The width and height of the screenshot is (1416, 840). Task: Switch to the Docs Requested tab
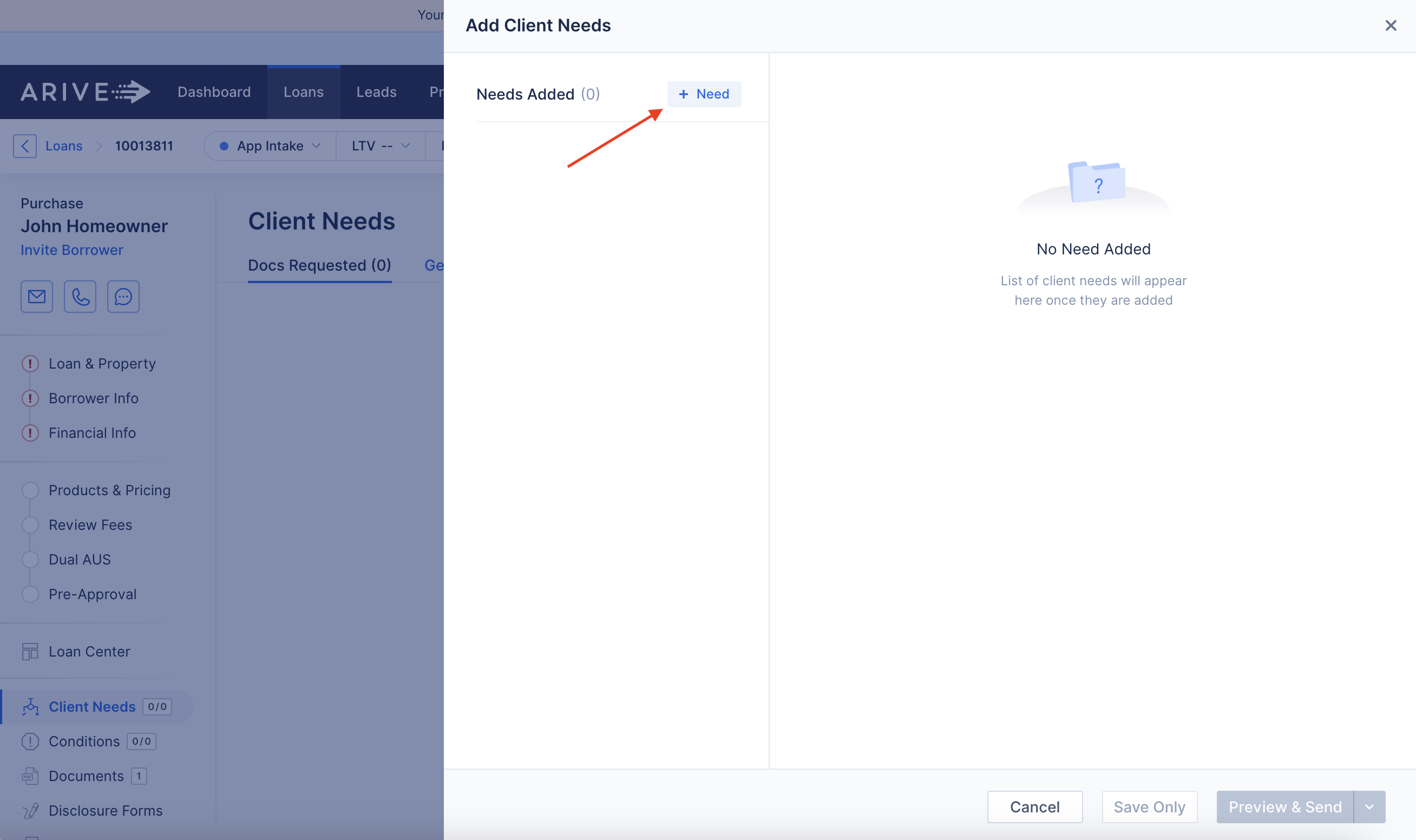tap(320, 265)
